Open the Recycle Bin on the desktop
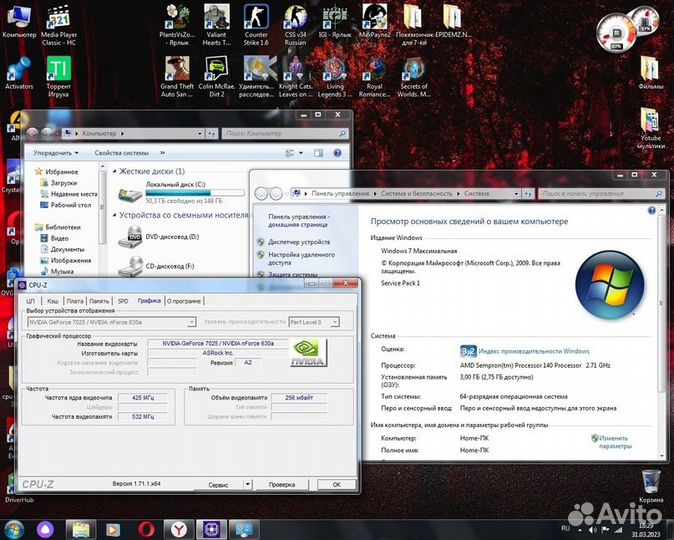This screenshot has width=674, height=540. point(651,481)
